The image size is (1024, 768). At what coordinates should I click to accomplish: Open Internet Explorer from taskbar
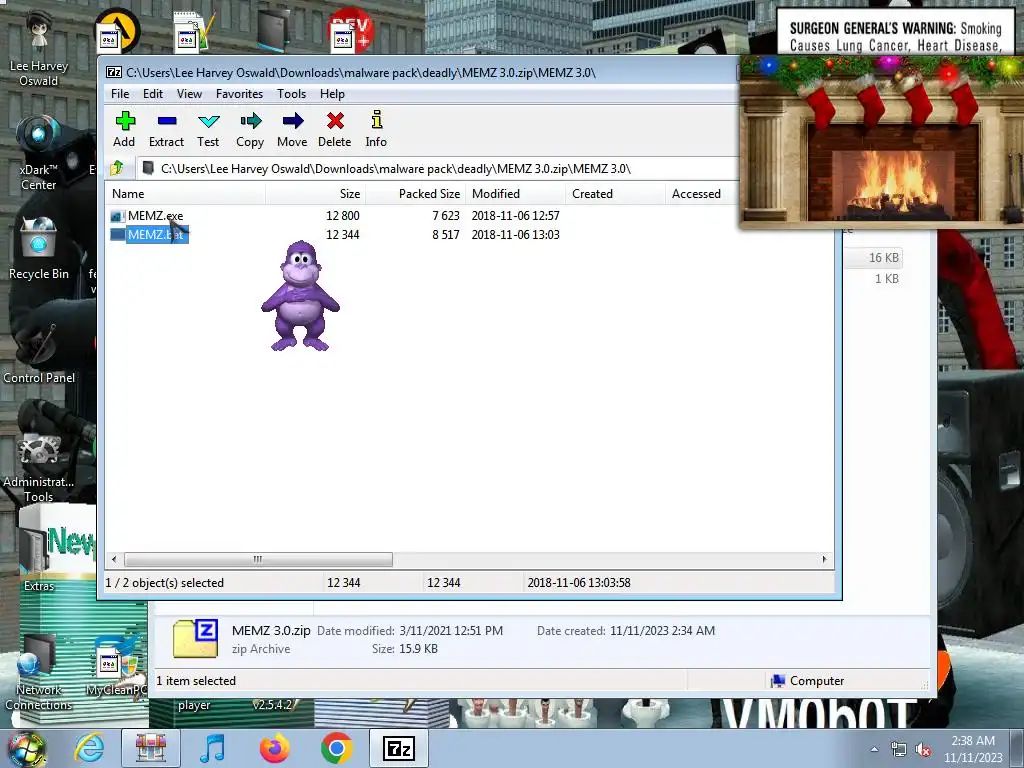coord(89,748)
